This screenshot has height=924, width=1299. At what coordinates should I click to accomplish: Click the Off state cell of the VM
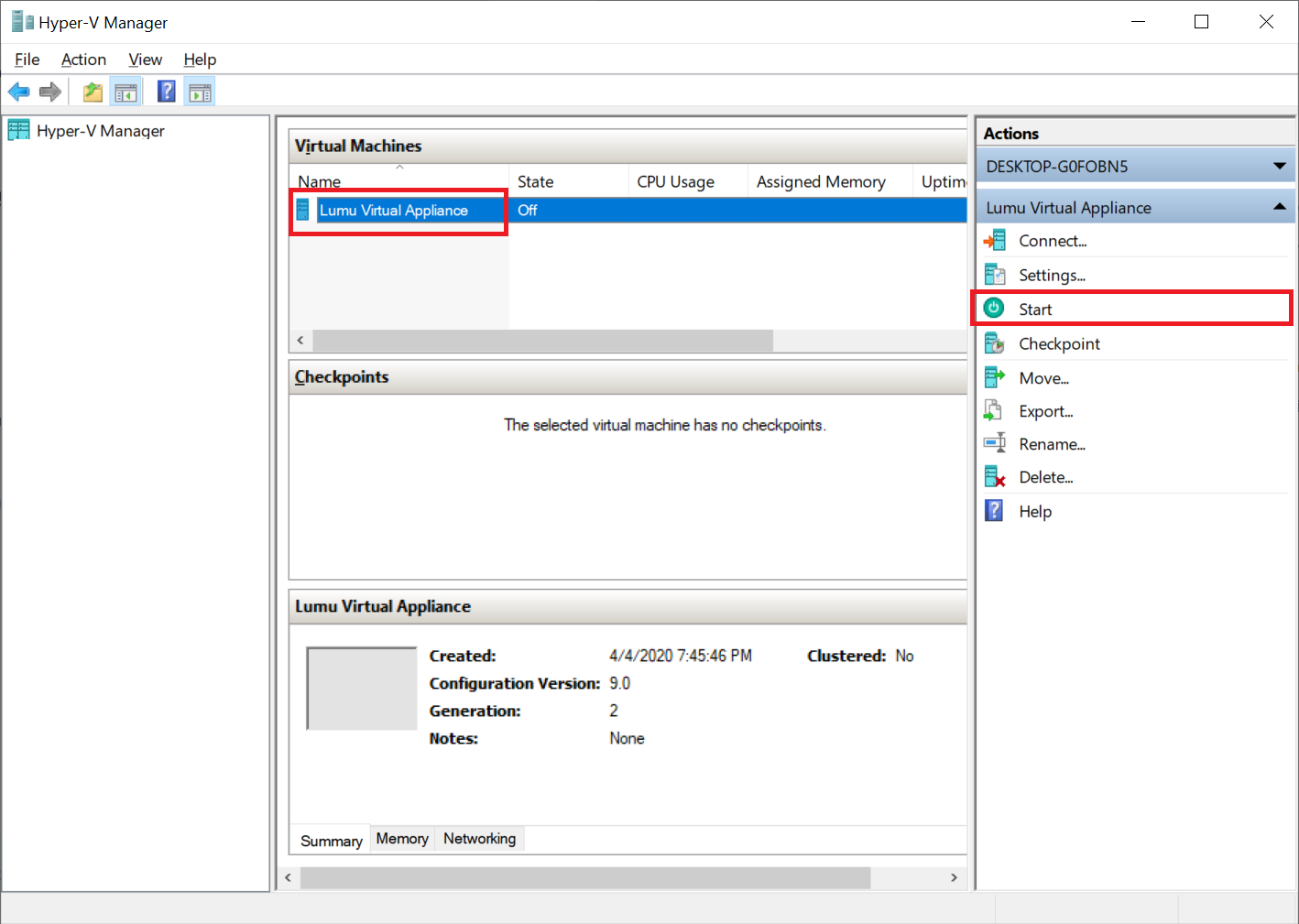[x=528, y=211]
